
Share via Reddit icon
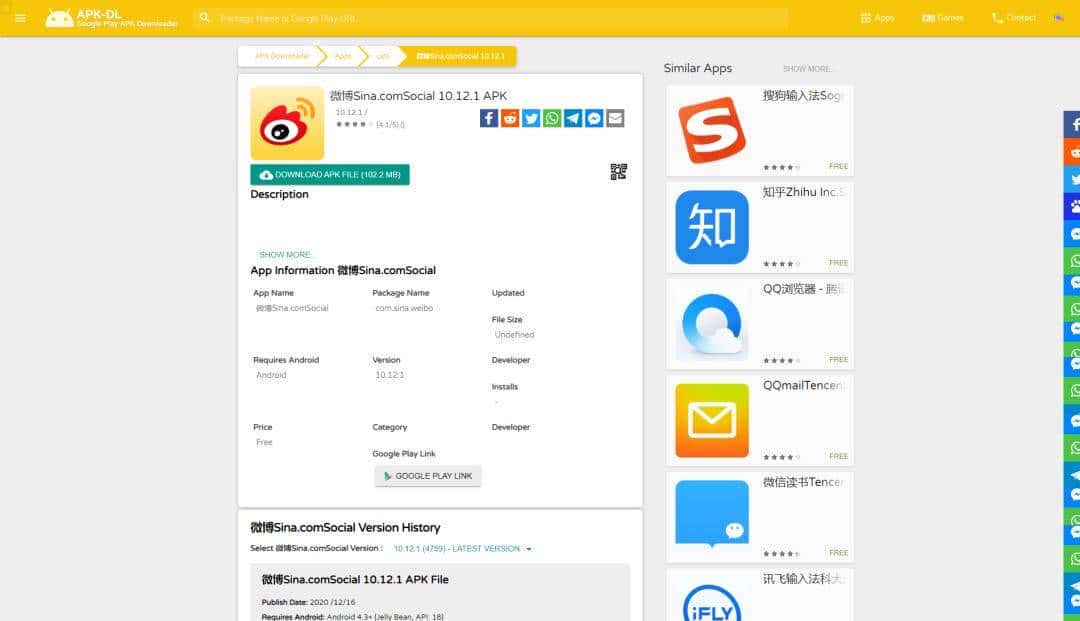click(x=510, y=117)
